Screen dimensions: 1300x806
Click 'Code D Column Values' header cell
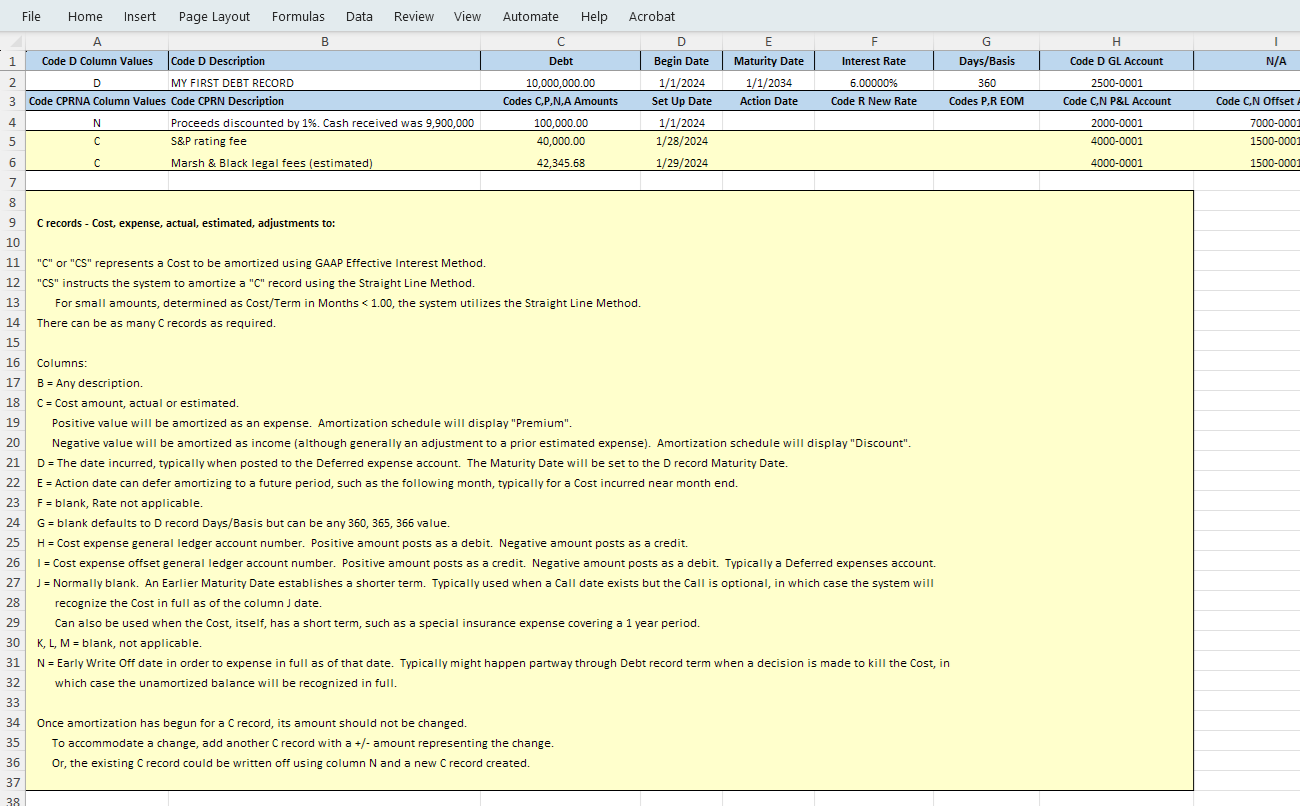(x=97, y=61)
